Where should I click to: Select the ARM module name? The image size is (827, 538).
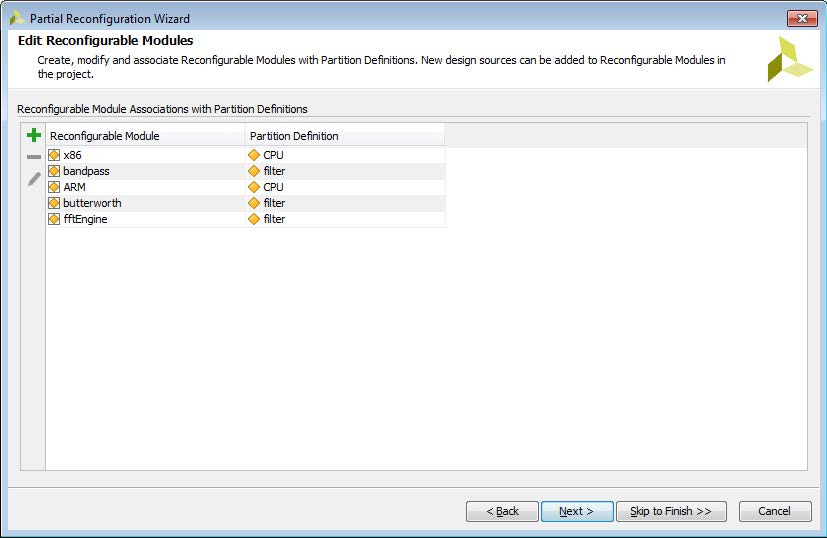74,187
